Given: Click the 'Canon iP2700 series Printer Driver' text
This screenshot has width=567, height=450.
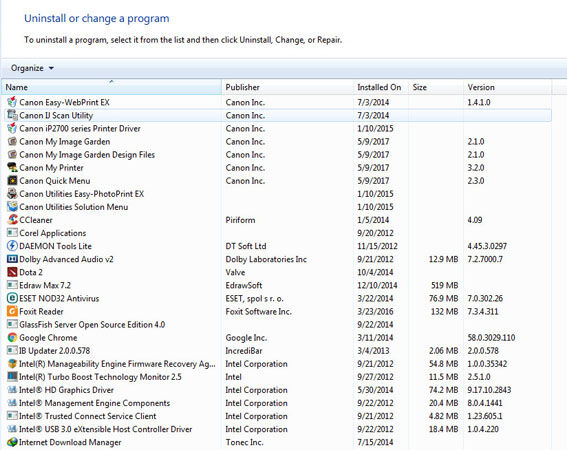Looking at the screenshot, I should click(x=80, y=128).
